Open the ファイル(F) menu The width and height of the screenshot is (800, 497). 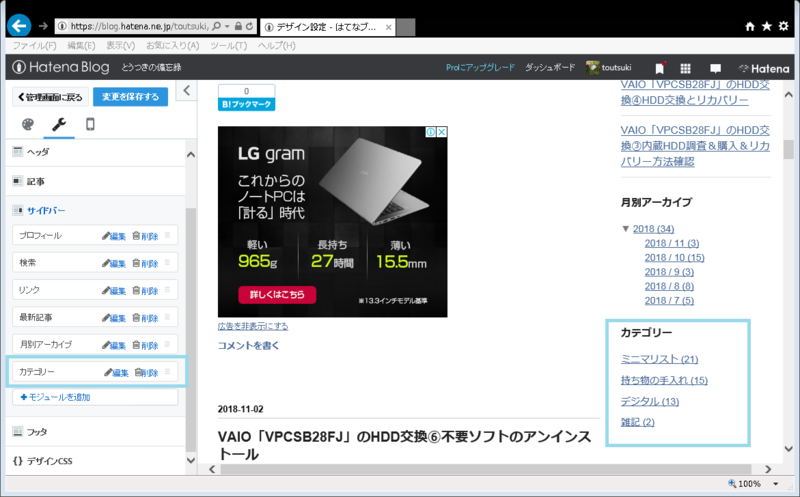tap(34, 45)
